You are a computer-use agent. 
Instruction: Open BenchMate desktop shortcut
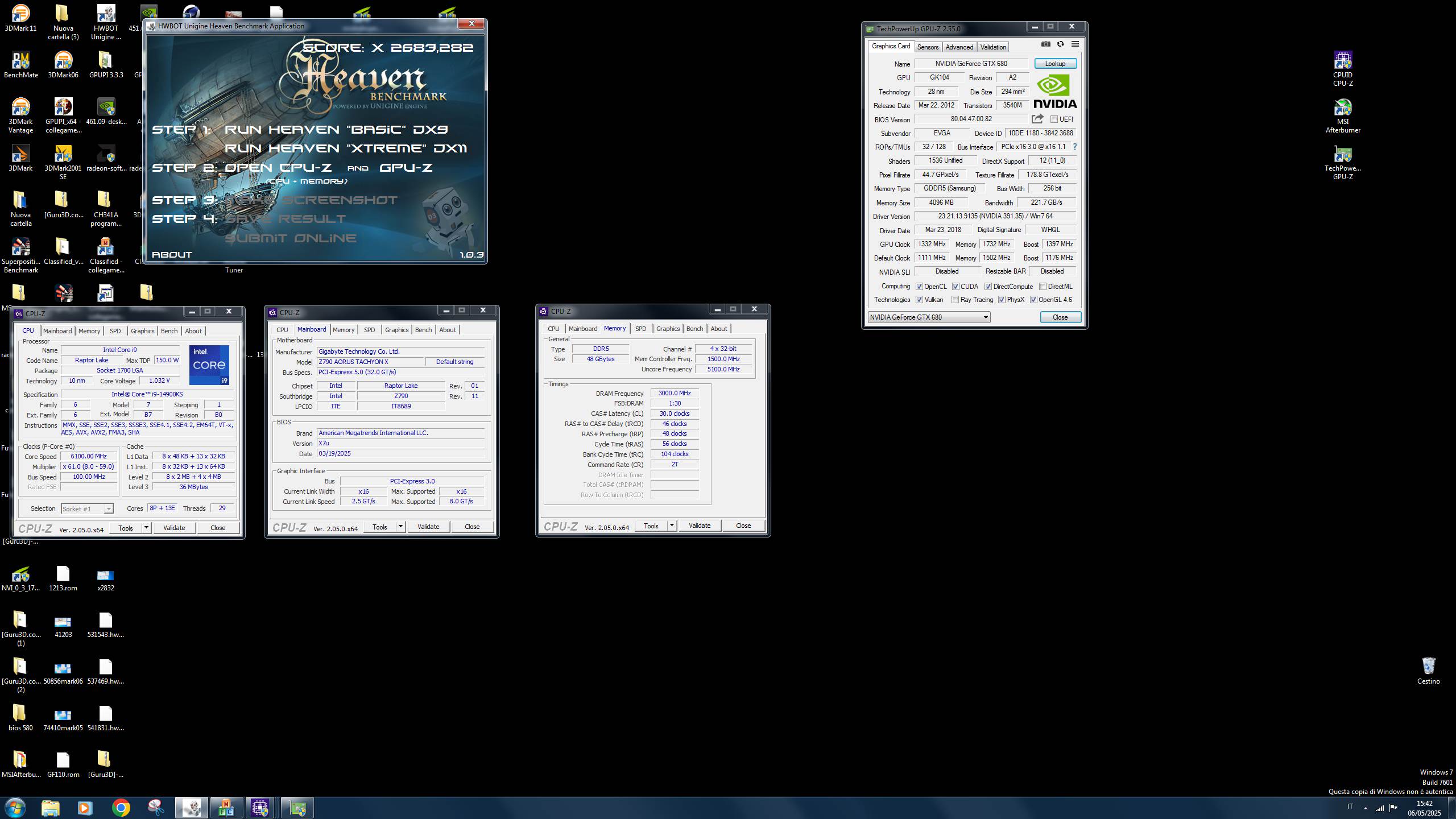pyautogui.click(x=20, y=65)
